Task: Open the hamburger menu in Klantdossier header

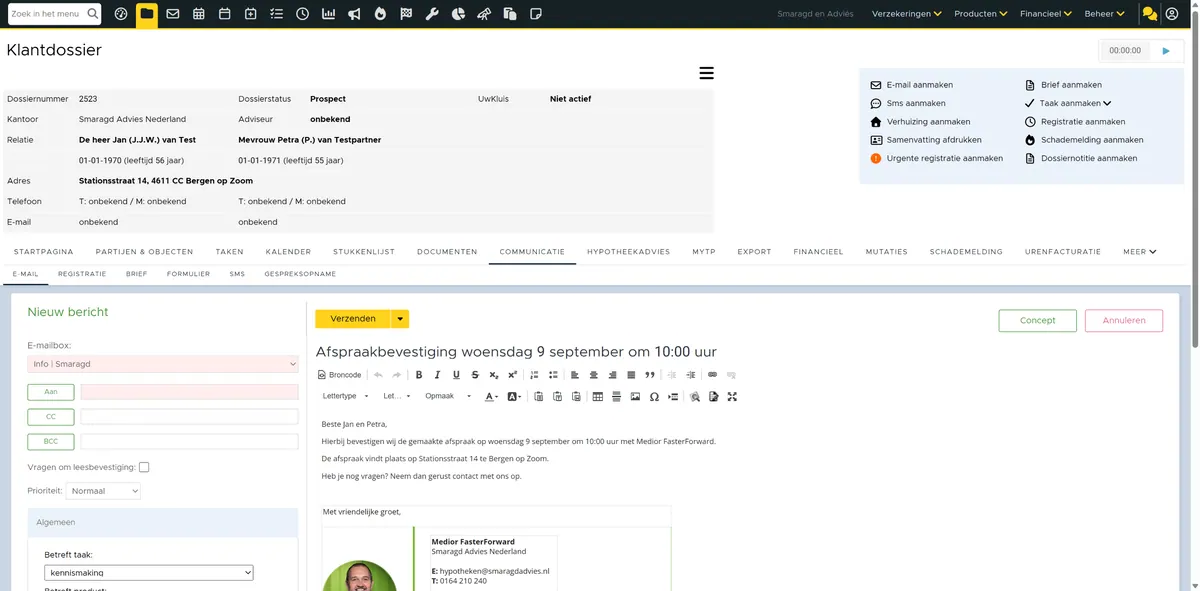Action: tap(706, 73)
